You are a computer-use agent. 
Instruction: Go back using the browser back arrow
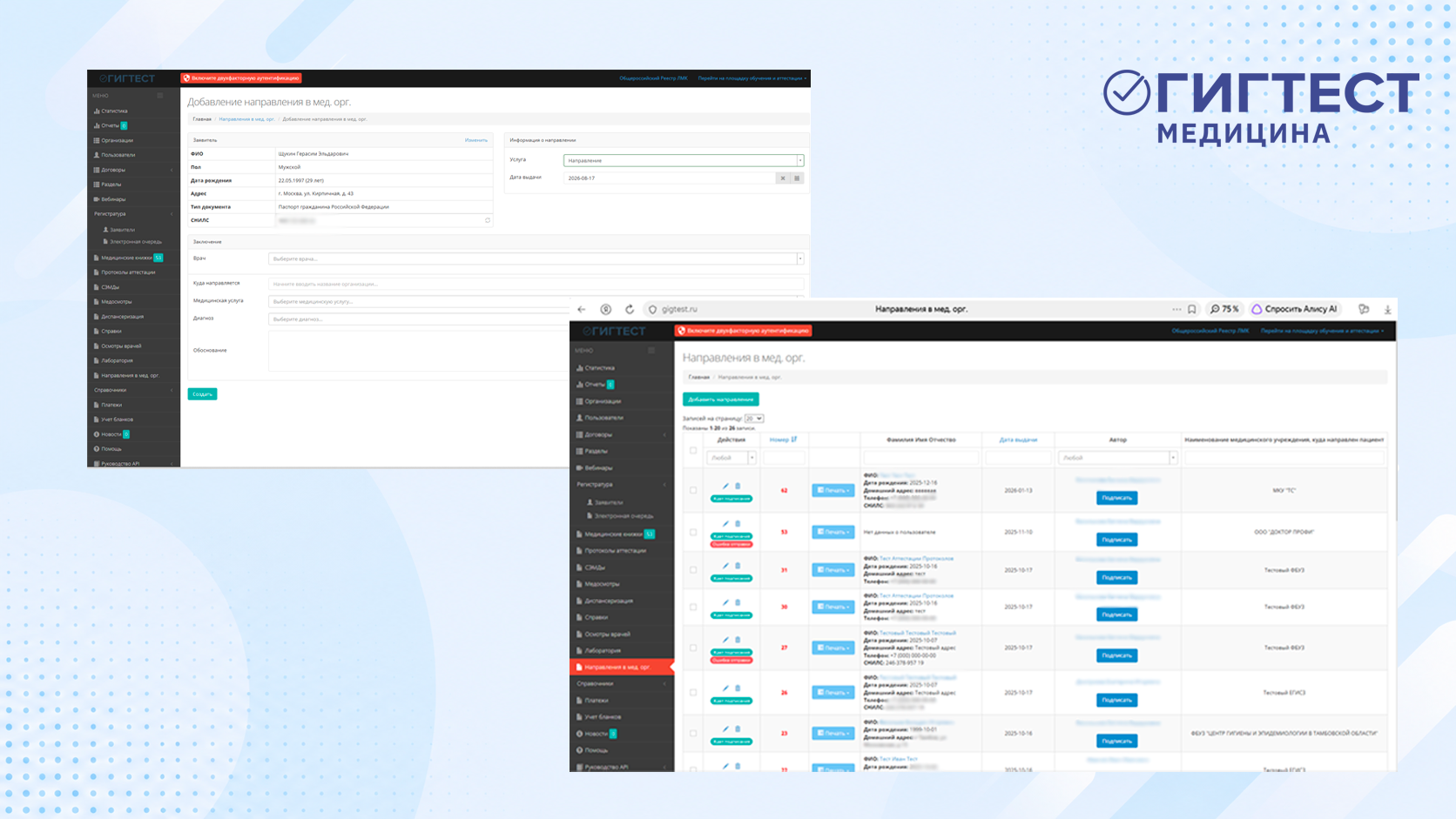582,309
